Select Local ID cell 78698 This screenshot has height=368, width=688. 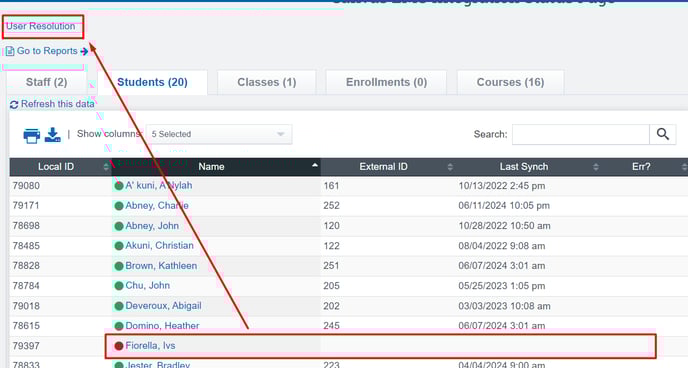(x=26, y=226)
